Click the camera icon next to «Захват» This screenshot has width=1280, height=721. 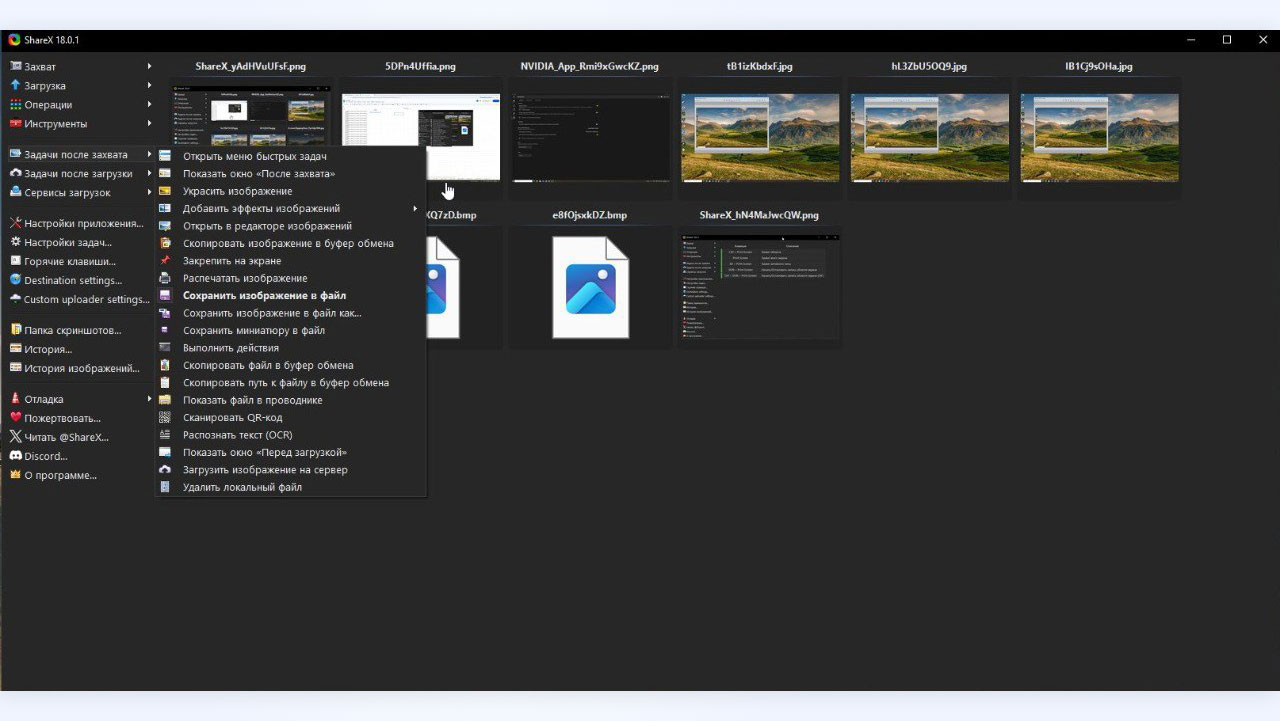15,67
